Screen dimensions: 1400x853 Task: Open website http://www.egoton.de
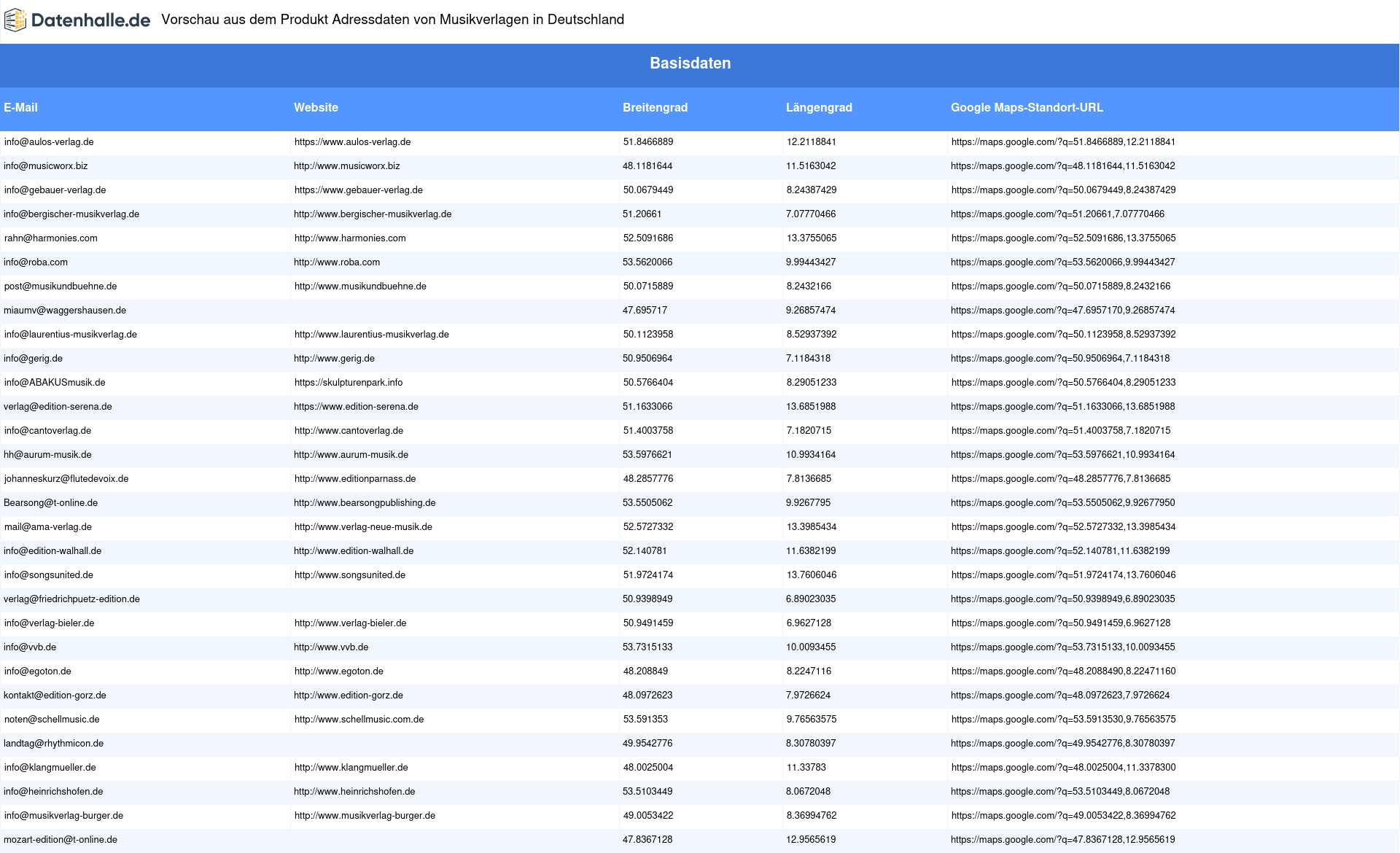(339, 671)
